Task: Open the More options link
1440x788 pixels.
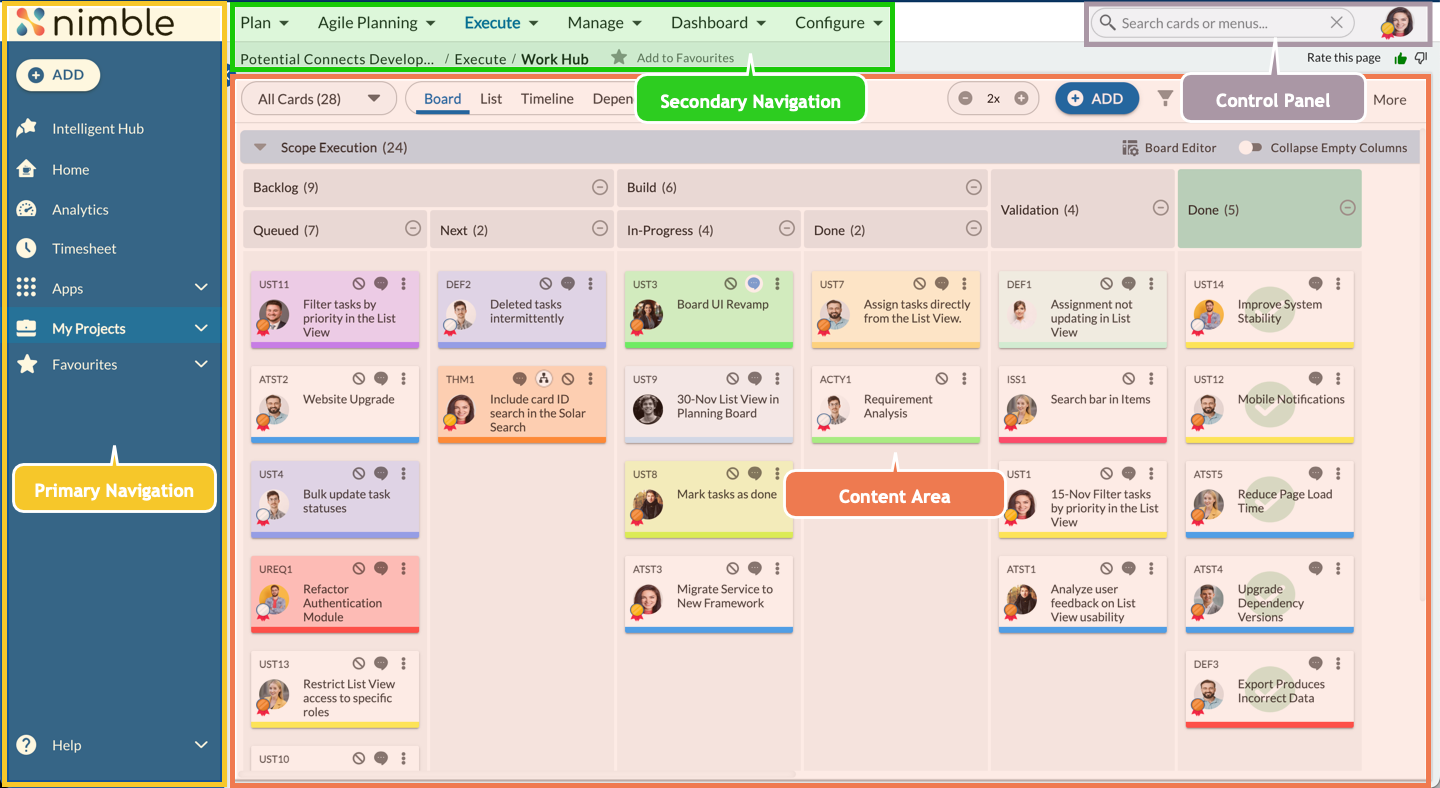Action: pyautogui.click(x=1389, y=100)
